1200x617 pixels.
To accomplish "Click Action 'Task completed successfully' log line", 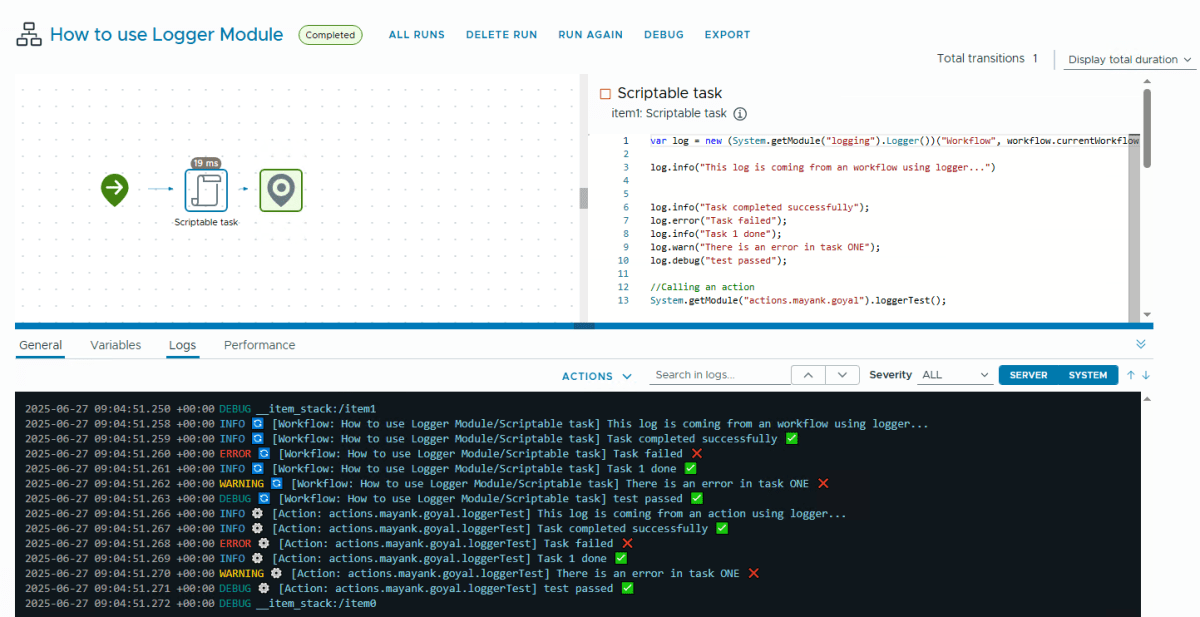I will pos(376,529).
